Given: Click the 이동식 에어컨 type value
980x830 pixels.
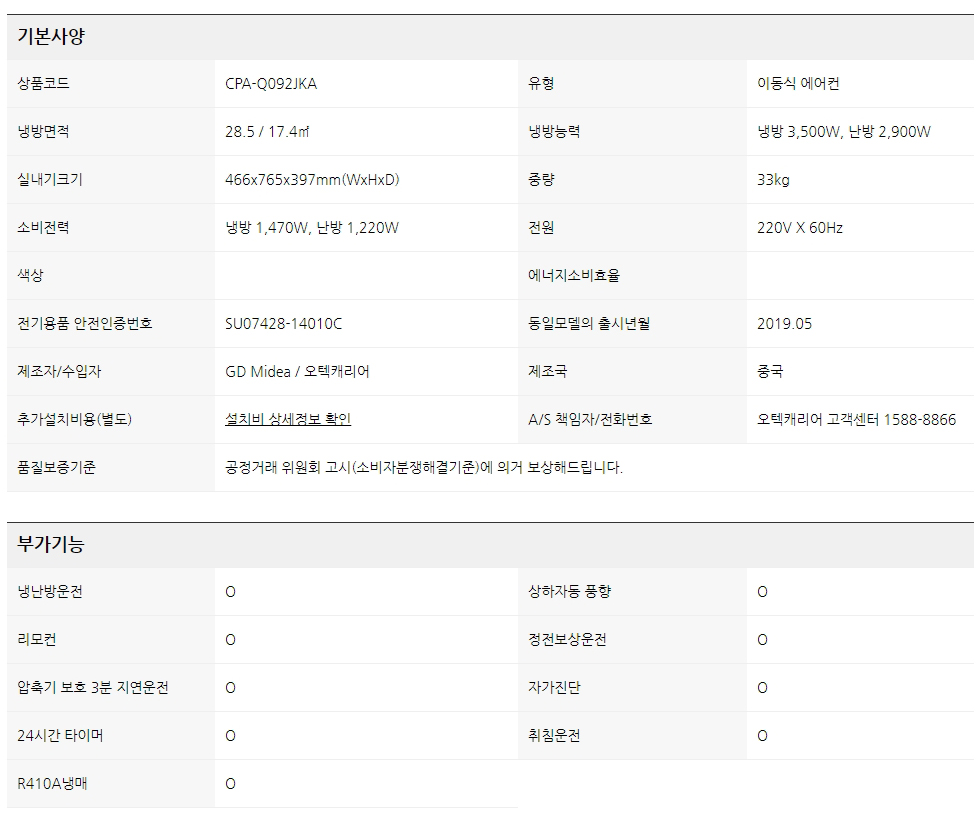Looking at the screenshot, I should (798, 84).
